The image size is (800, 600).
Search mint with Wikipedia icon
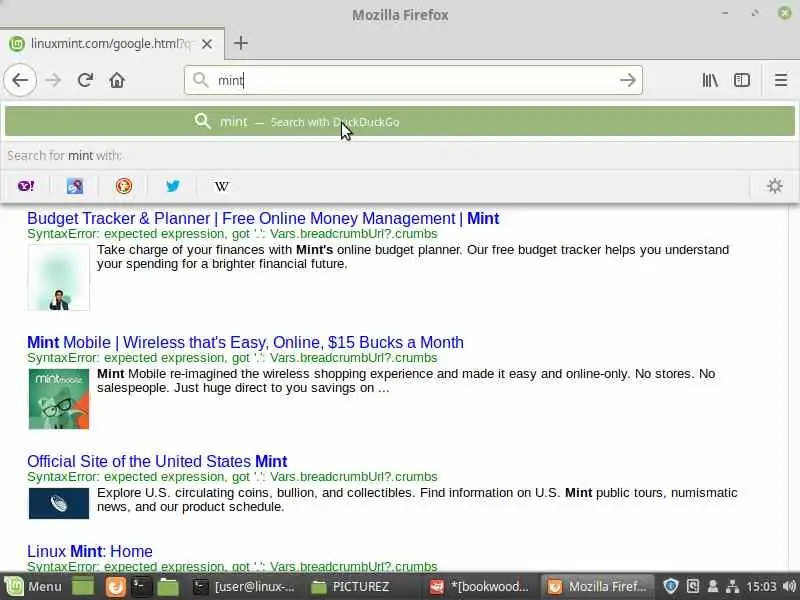click(221, 186)
